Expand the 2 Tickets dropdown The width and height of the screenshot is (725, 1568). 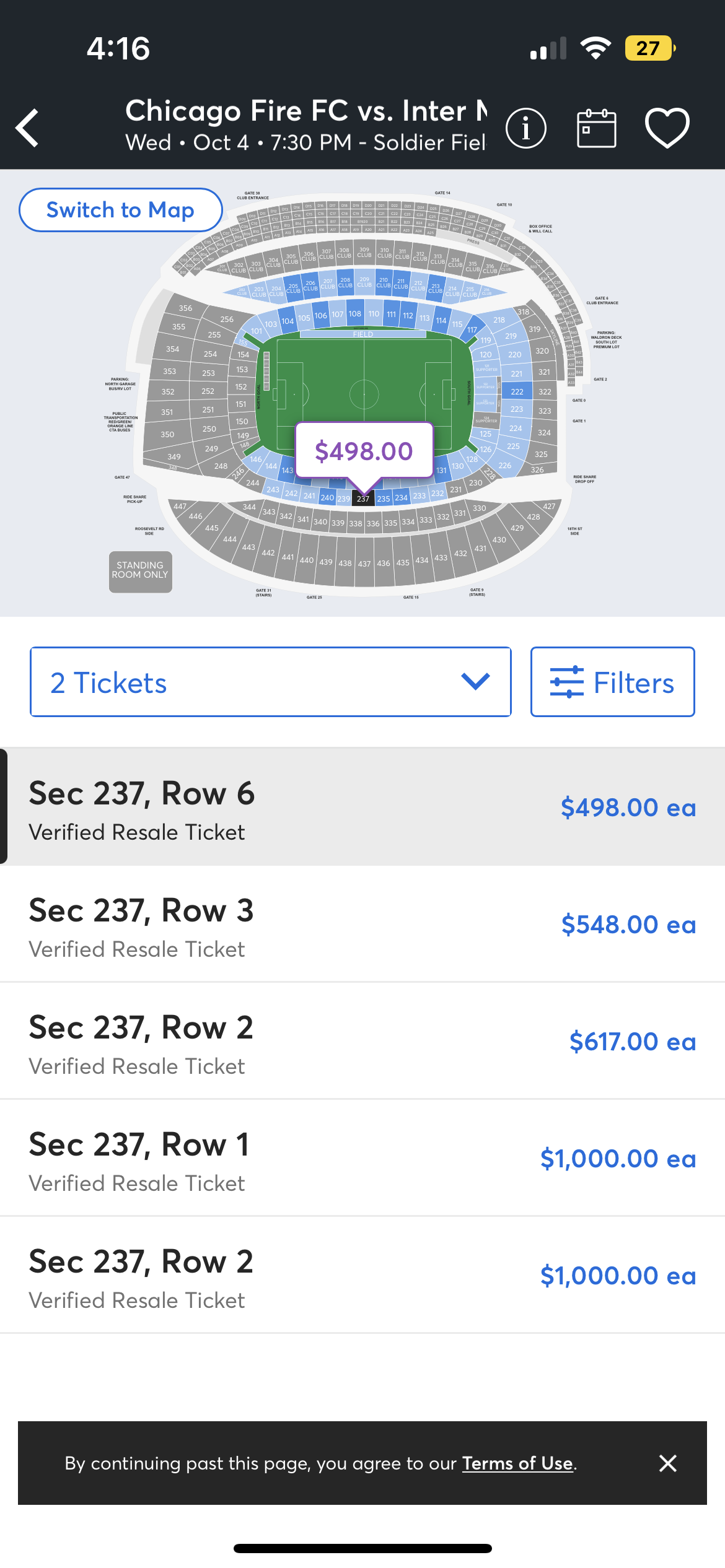click(x=271, y=682)
